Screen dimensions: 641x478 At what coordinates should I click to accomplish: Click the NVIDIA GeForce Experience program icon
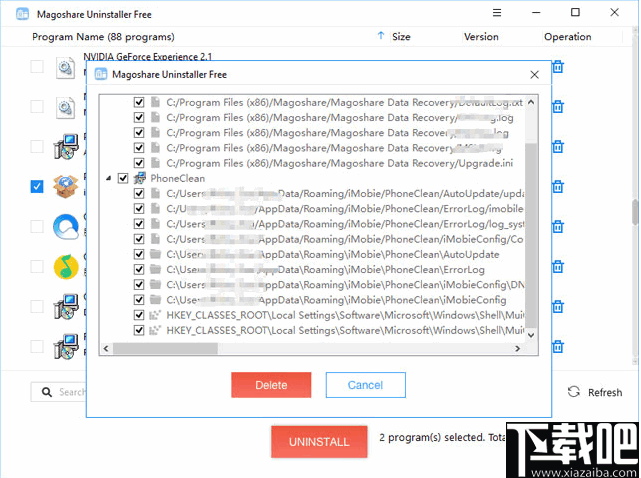(x=66, y=68)
